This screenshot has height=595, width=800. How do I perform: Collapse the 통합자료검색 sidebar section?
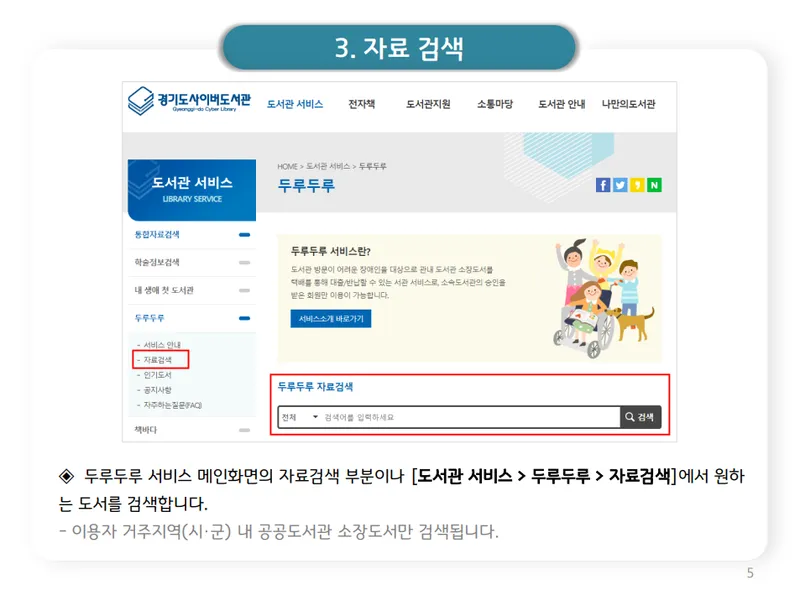tap(244, 235)
